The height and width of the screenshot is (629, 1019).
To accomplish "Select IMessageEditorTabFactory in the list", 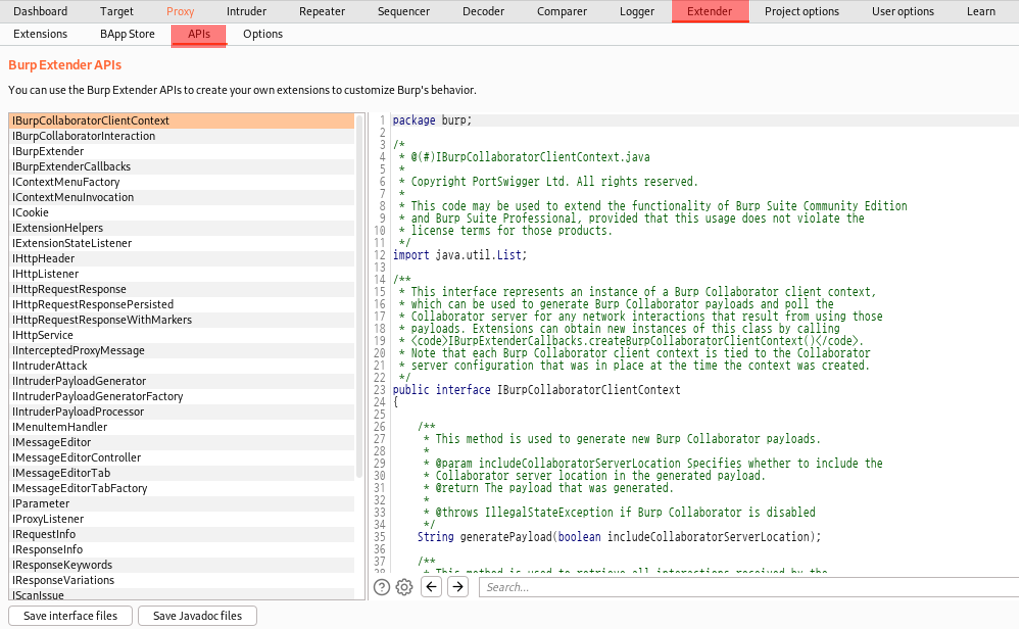I will tap(181, 488).
